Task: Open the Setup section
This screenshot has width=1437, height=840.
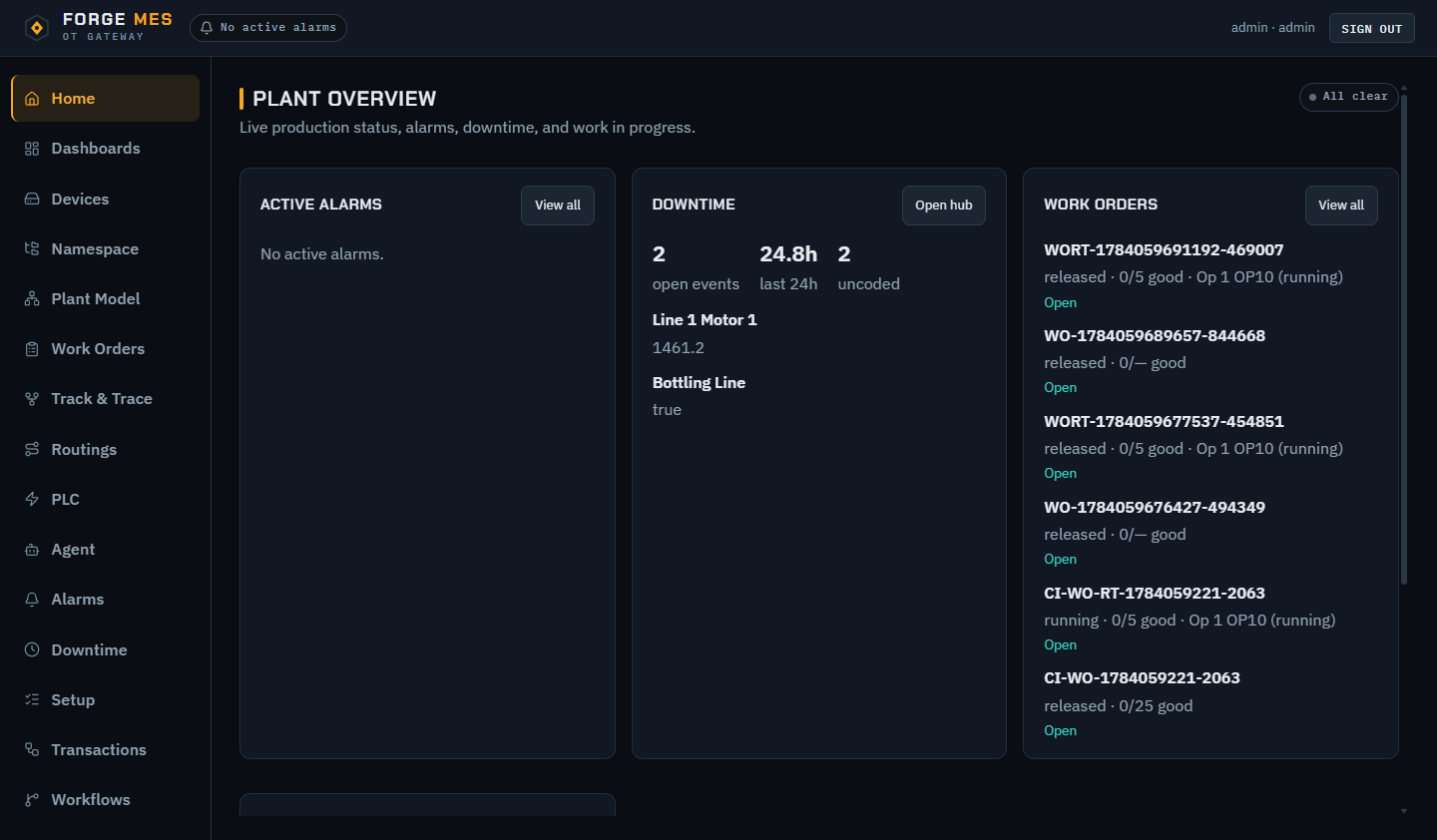Action: tap(106, 700)
